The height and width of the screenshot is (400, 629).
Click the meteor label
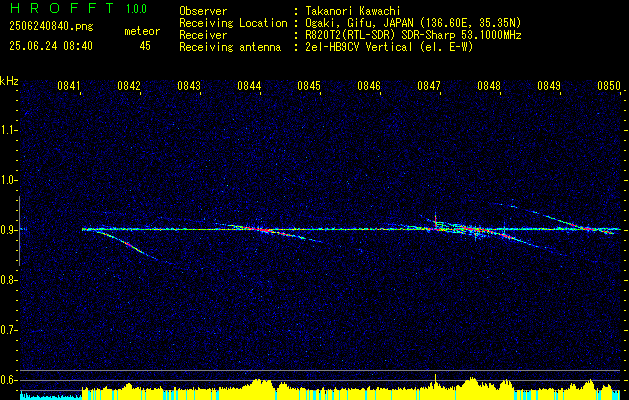pyautogui.click(x=142, y=31)
